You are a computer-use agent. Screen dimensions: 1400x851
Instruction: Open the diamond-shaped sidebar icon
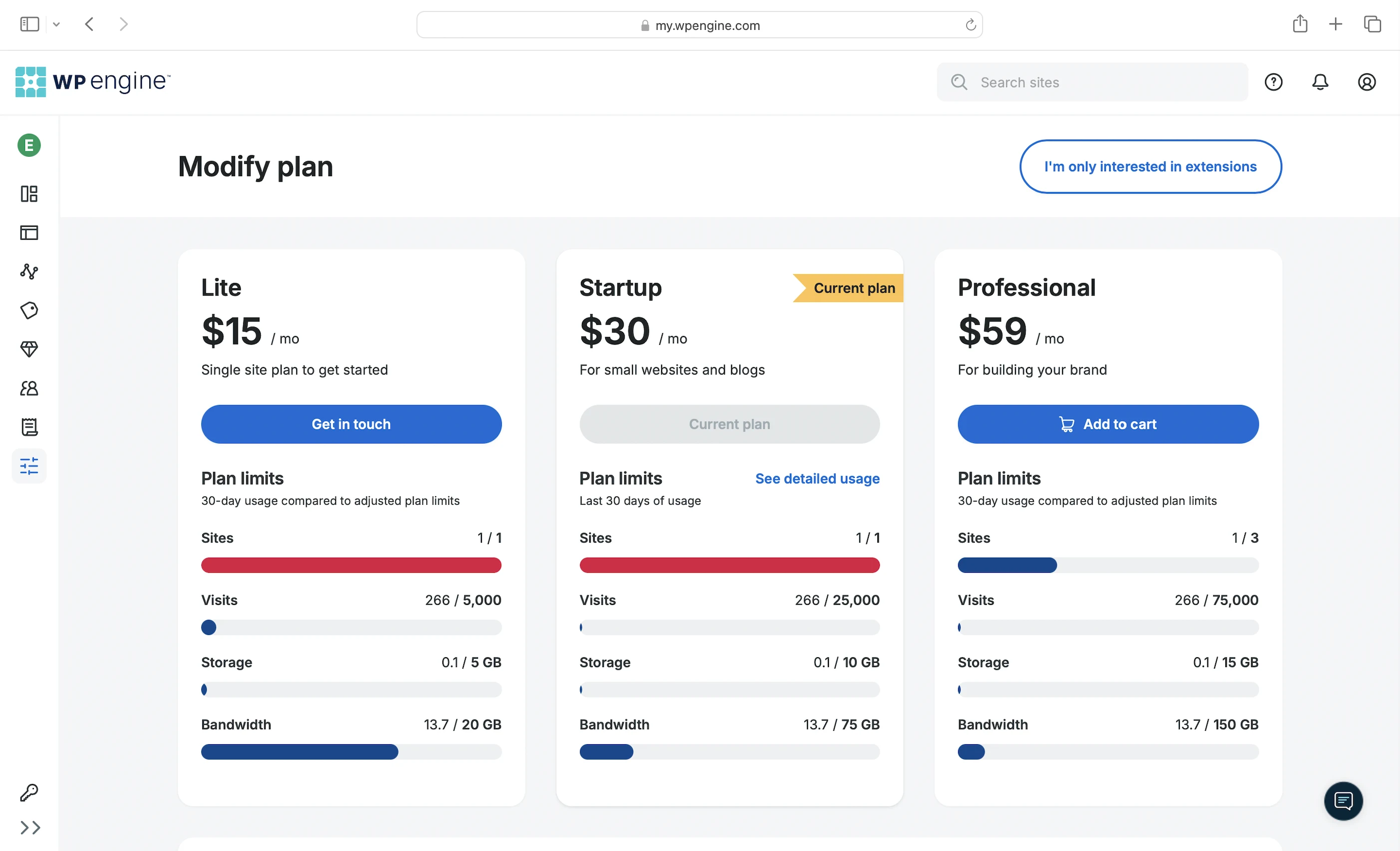(29, 349)
